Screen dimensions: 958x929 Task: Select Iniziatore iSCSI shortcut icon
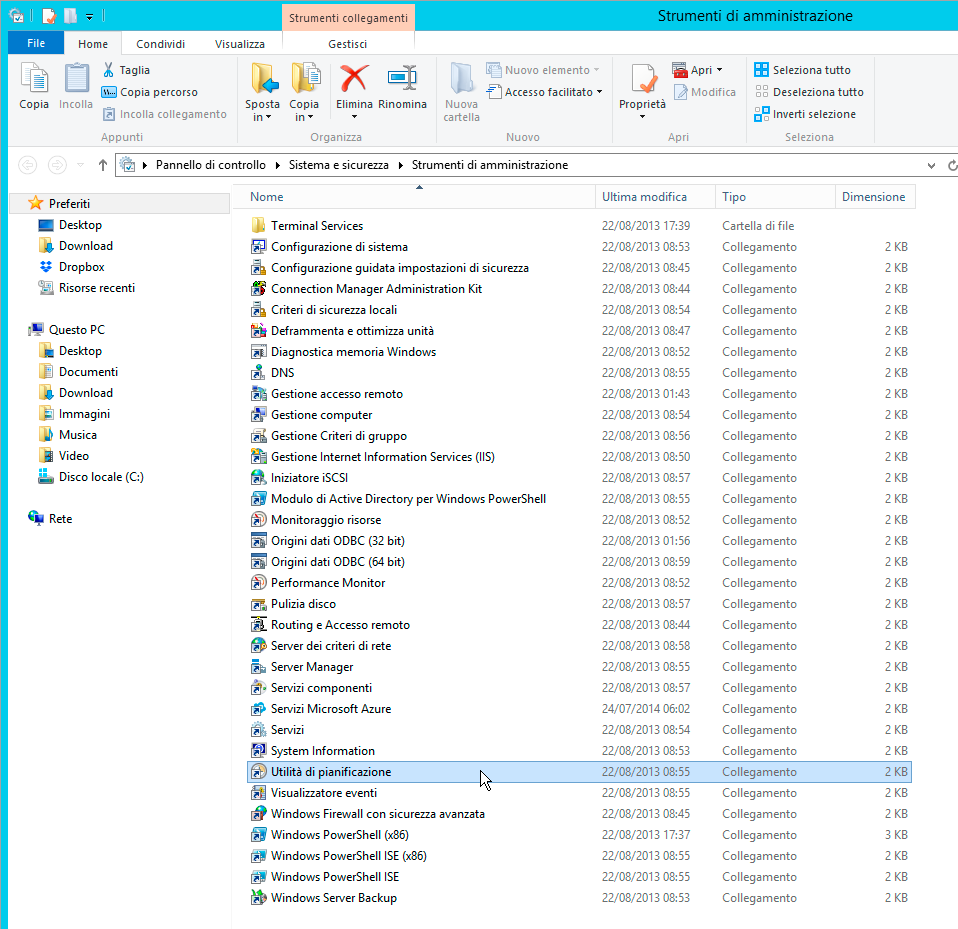click(x=258, y=478)
